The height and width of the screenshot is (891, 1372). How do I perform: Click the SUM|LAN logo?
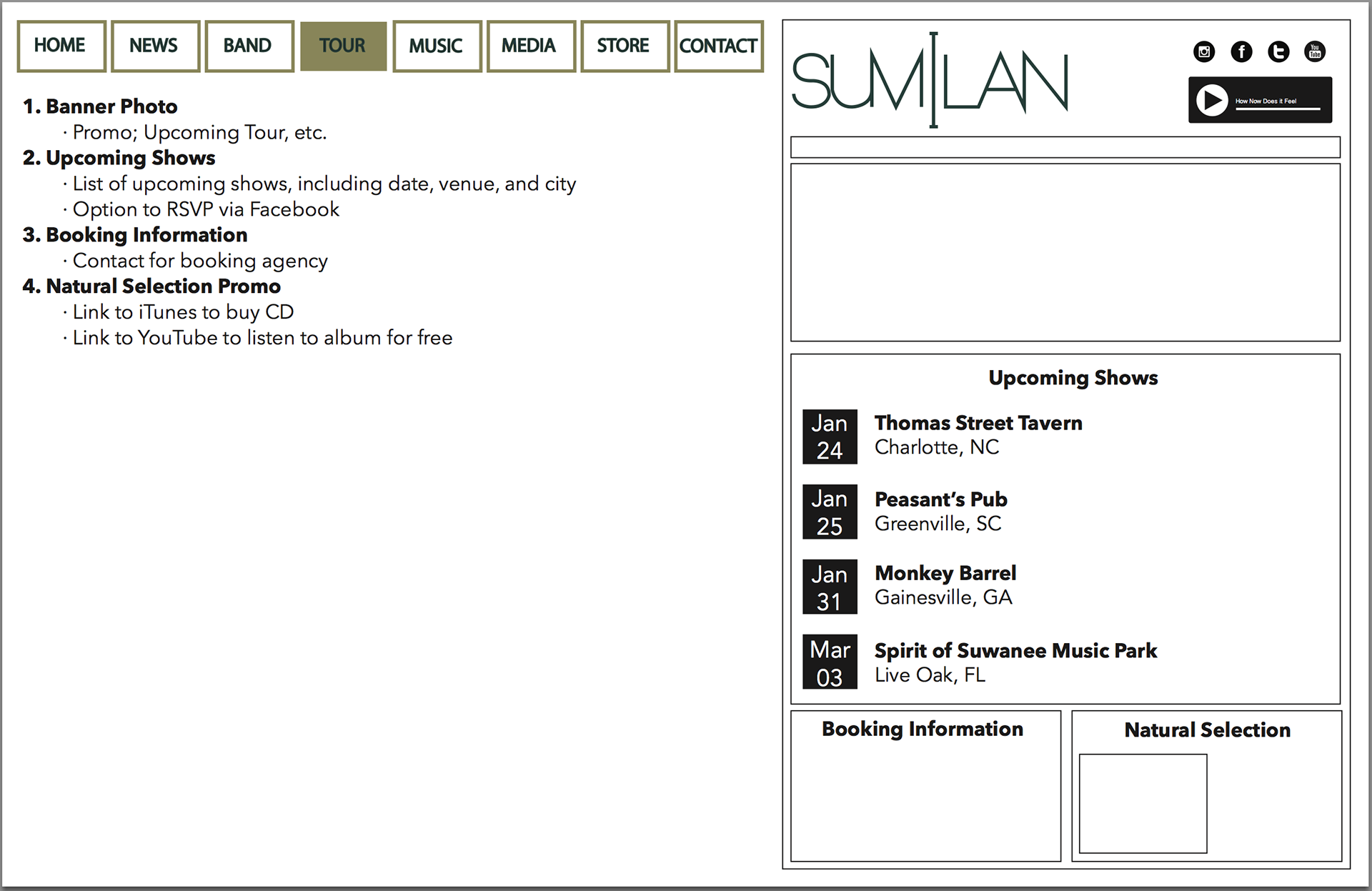tap(930, 81)
